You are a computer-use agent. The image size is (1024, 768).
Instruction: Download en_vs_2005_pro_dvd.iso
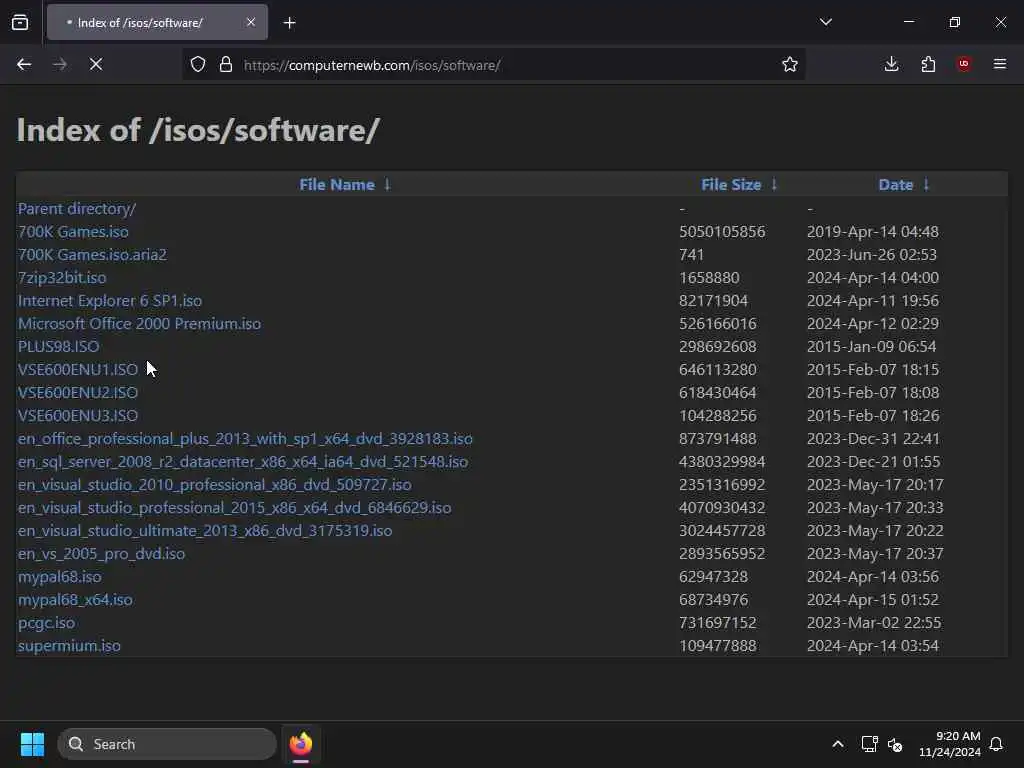pyautogui.click(x=101, y=553)
